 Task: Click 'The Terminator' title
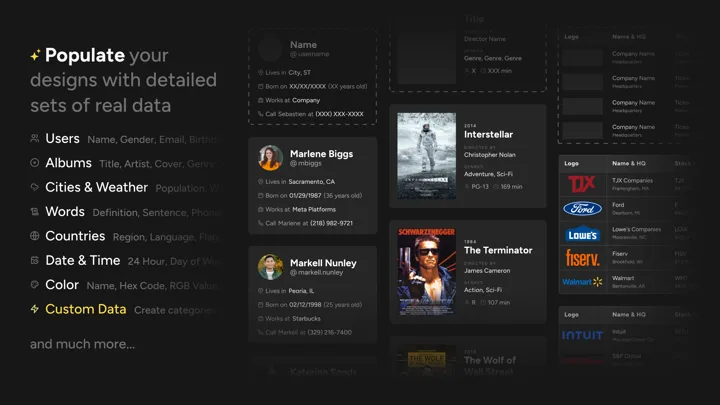(x=498, y=250)
